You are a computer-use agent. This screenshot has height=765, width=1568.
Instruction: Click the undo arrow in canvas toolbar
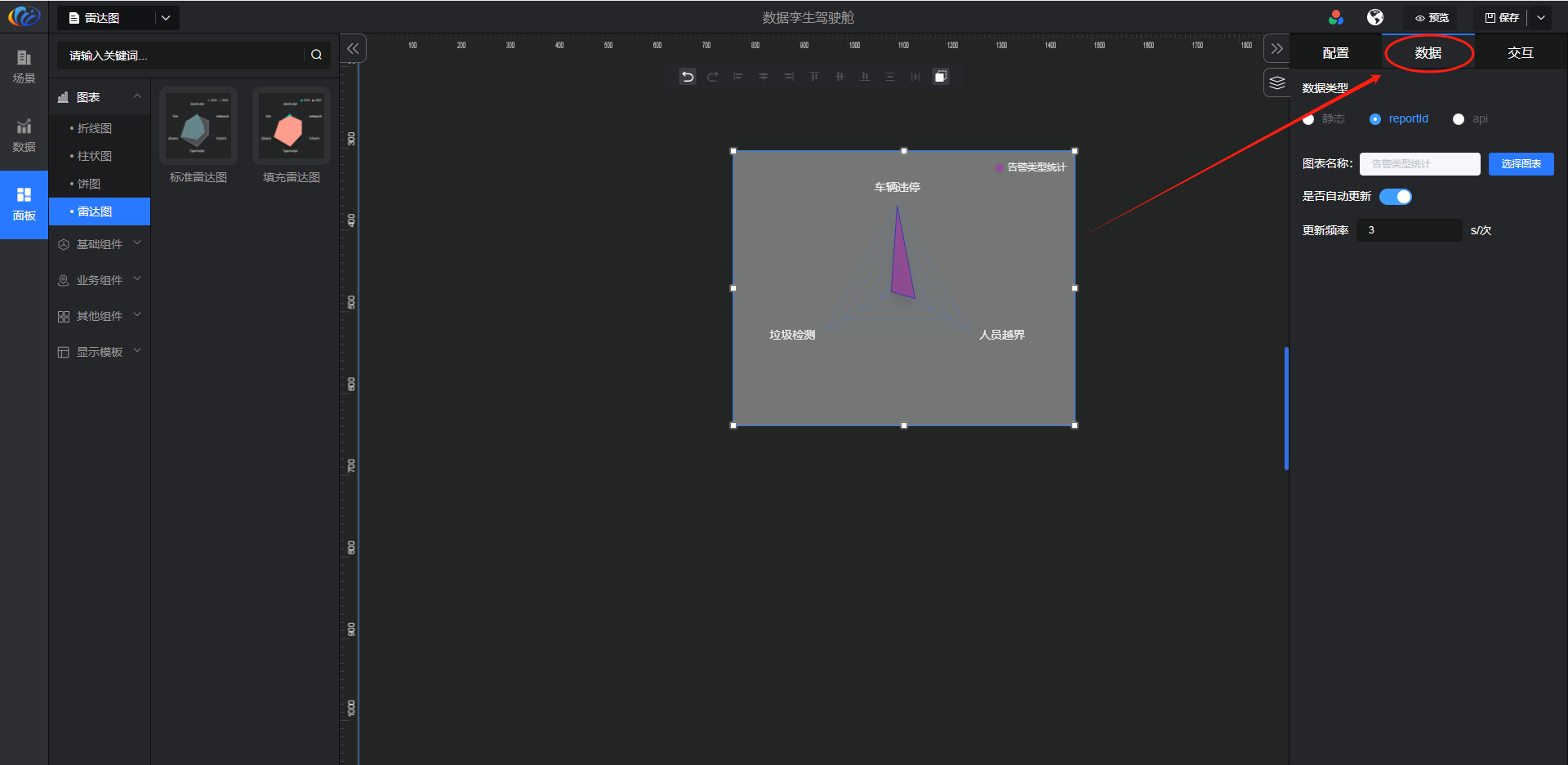[688, 77]
